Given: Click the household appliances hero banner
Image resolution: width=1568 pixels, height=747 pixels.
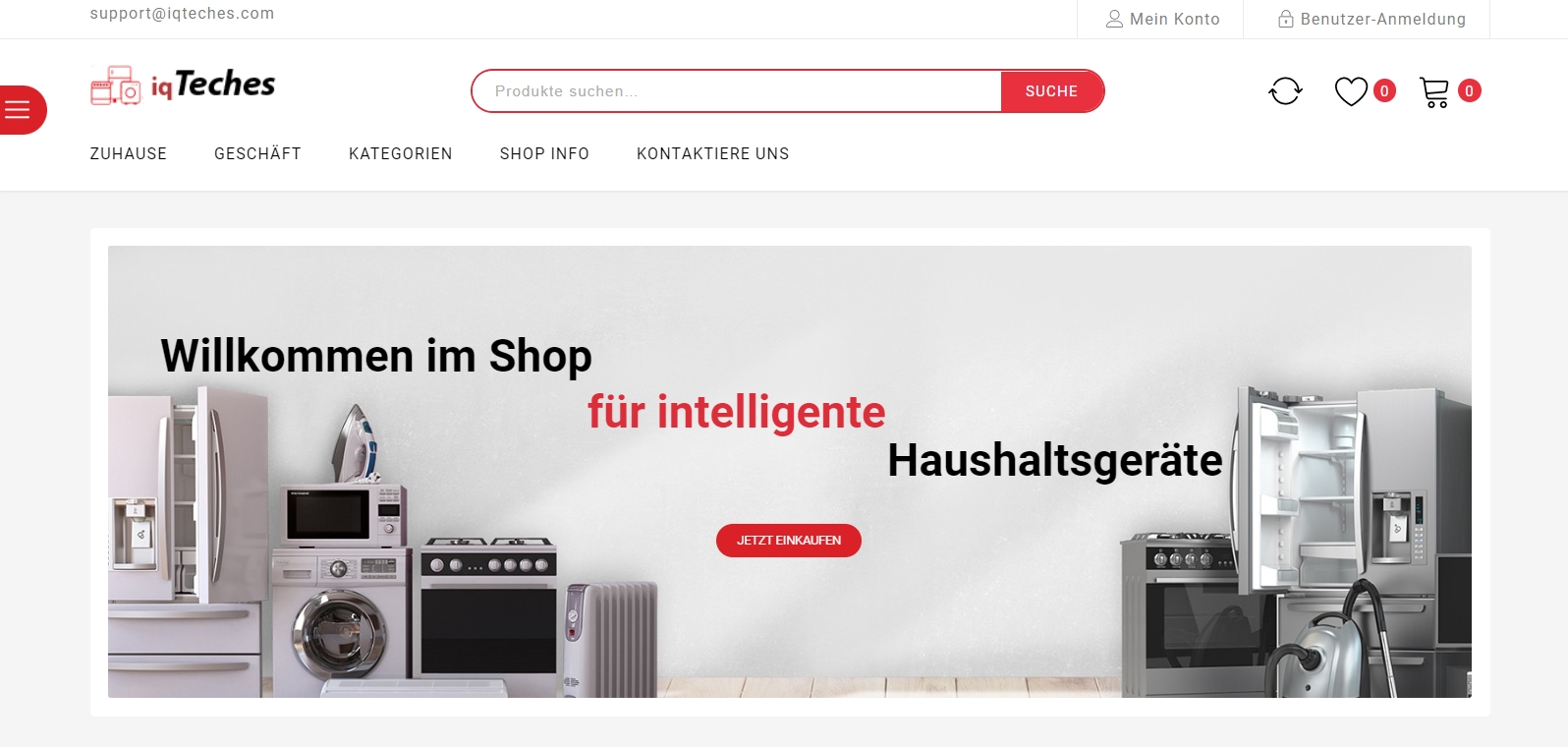Looking at the screenshot, I should click(x=790, y=472).
